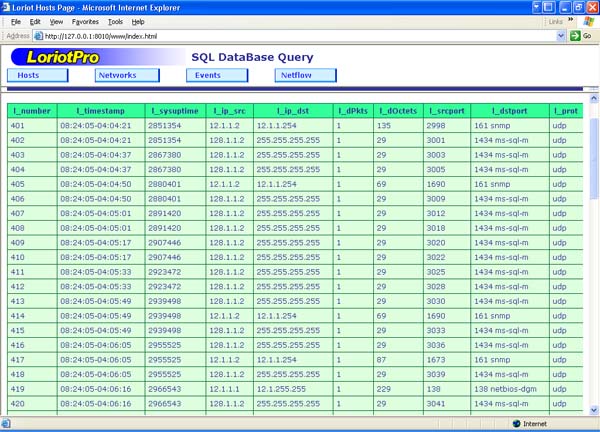Viewport: 600px width, 432px height.
Task: Open the File menu
Action: (x=16, y=21)
